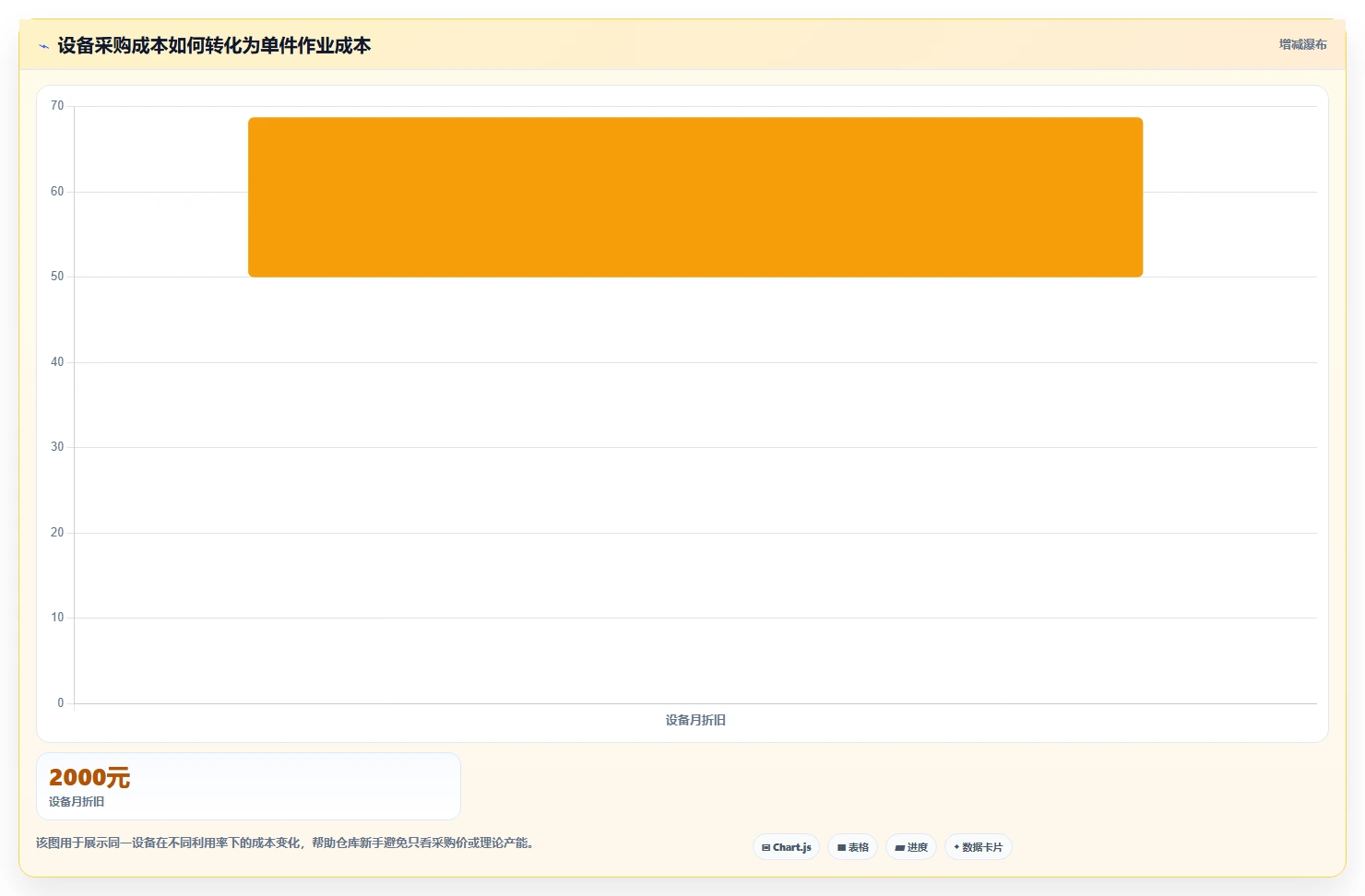The image size is (1365, 896).
Task: Click the Chart.js tag chip
Action: click(787, 847)
